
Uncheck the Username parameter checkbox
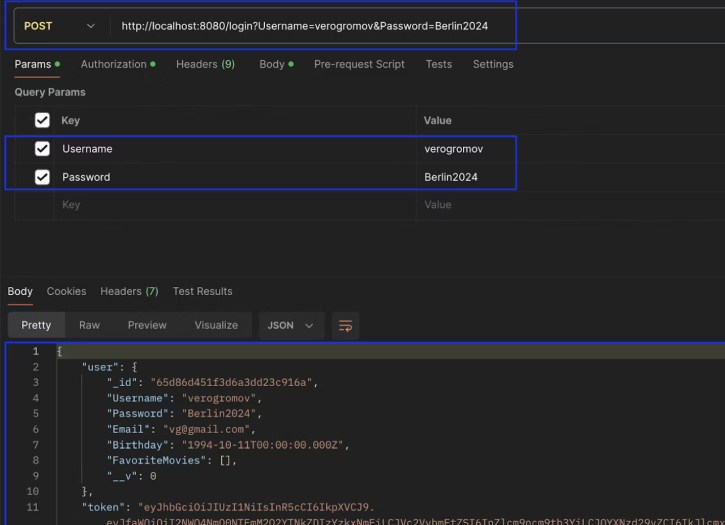[x=42, y=148]
